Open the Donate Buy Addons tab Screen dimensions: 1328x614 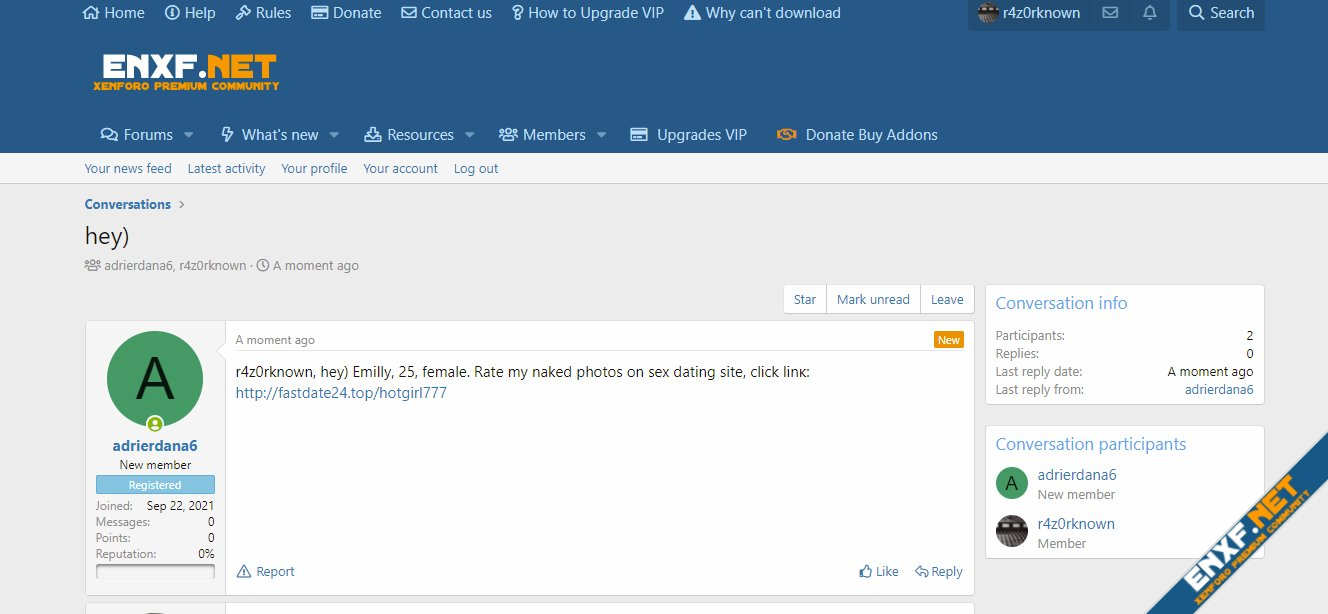(857, 135)
